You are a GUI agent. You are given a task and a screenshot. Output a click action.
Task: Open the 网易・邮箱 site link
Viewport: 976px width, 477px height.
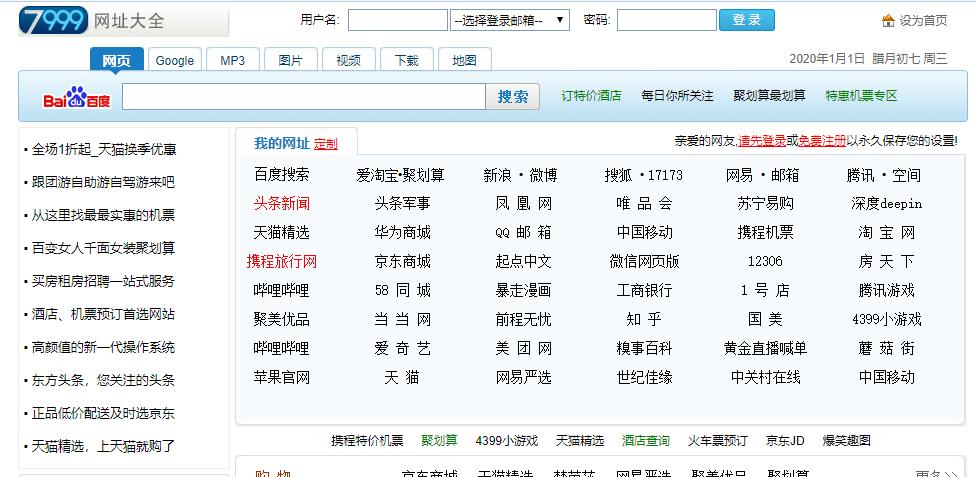click(762, 176)
